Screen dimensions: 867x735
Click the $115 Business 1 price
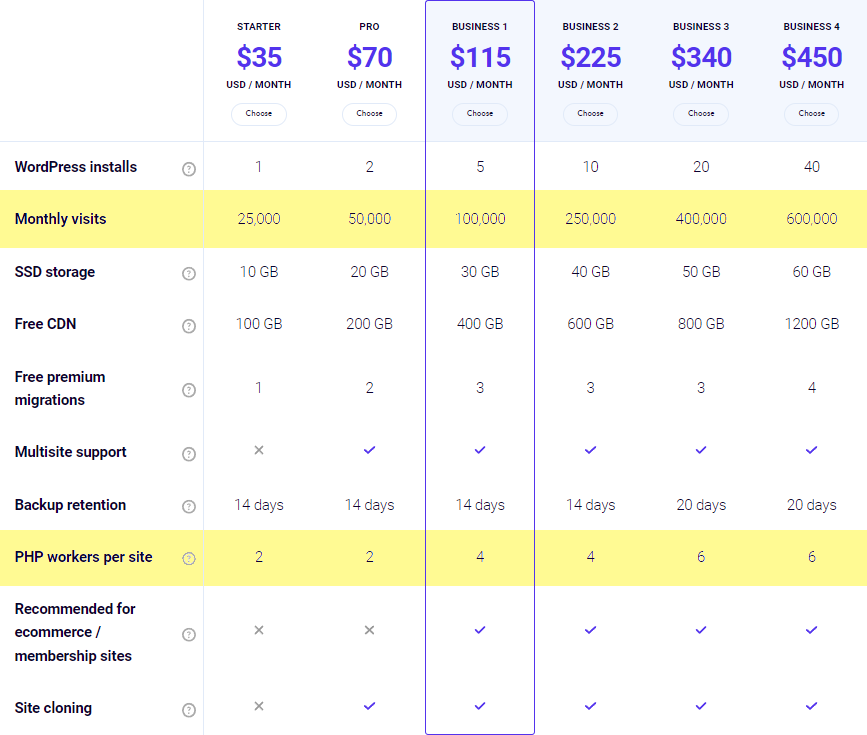point(480,57)
